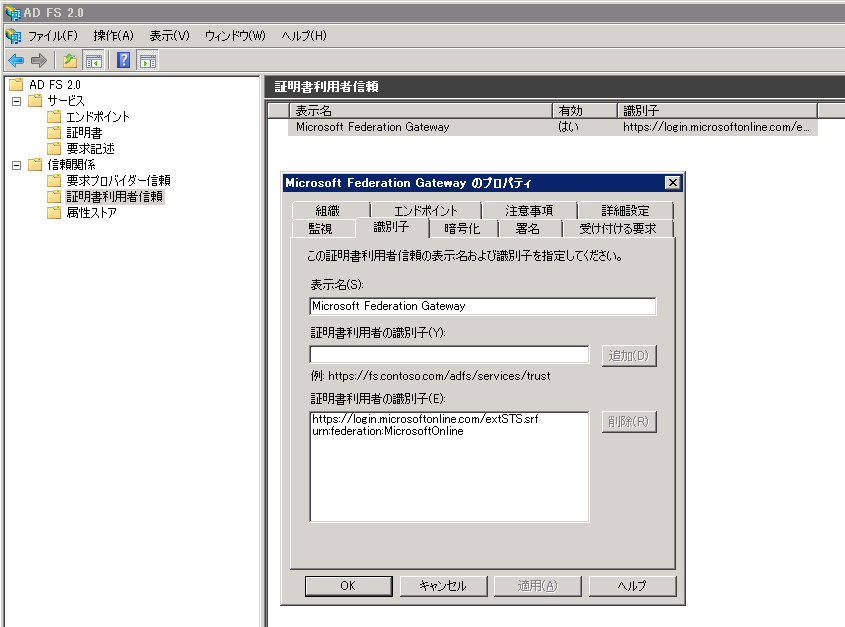The image size is (845, 627).
Task: Click the AD FS 2.0 title bar icon
Action: pyautogui.click(x=12, y=12)
